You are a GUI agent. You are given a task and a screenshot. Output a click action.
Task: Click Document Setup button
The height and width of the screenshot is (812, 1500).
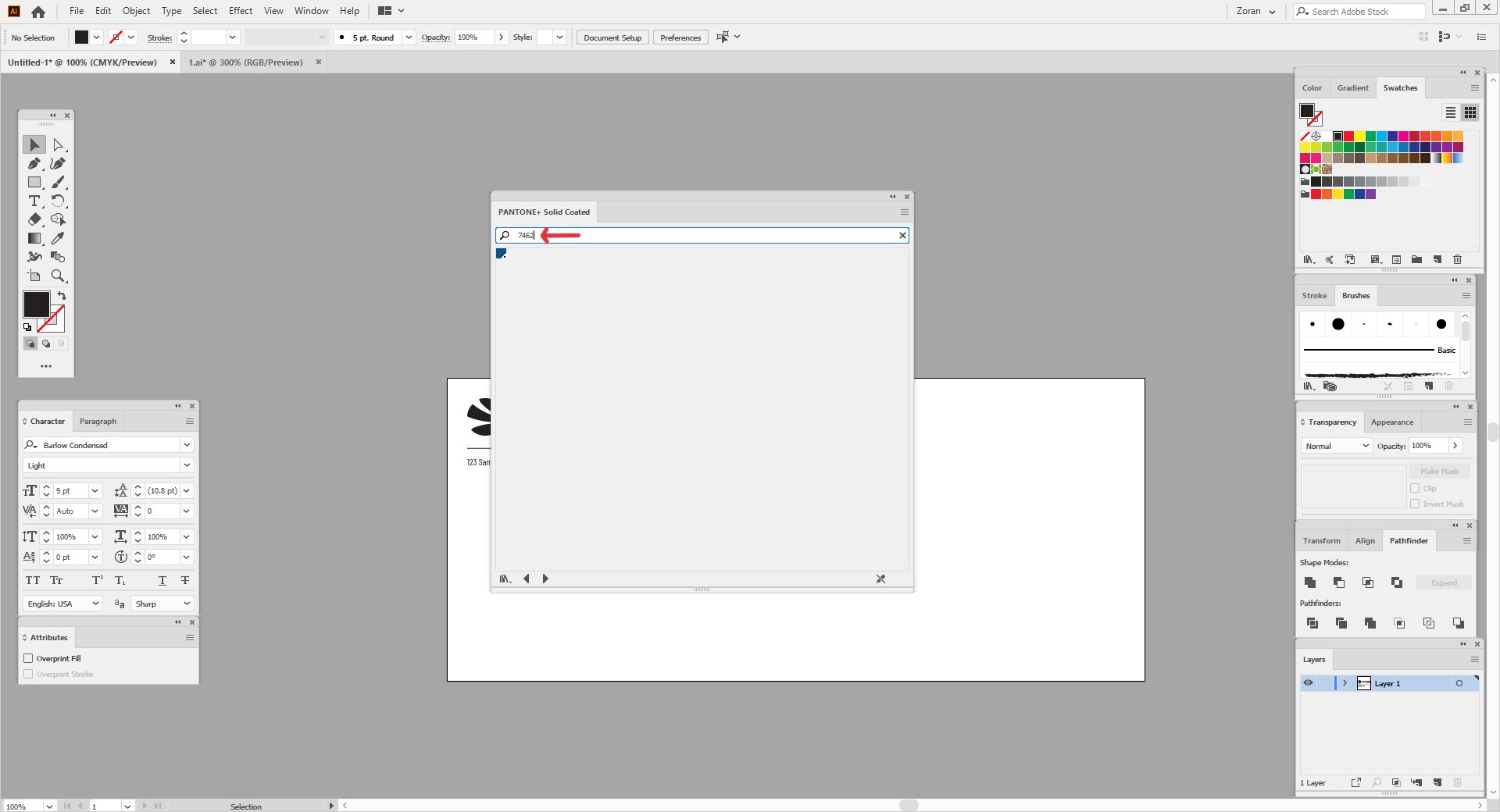point(612,37)
